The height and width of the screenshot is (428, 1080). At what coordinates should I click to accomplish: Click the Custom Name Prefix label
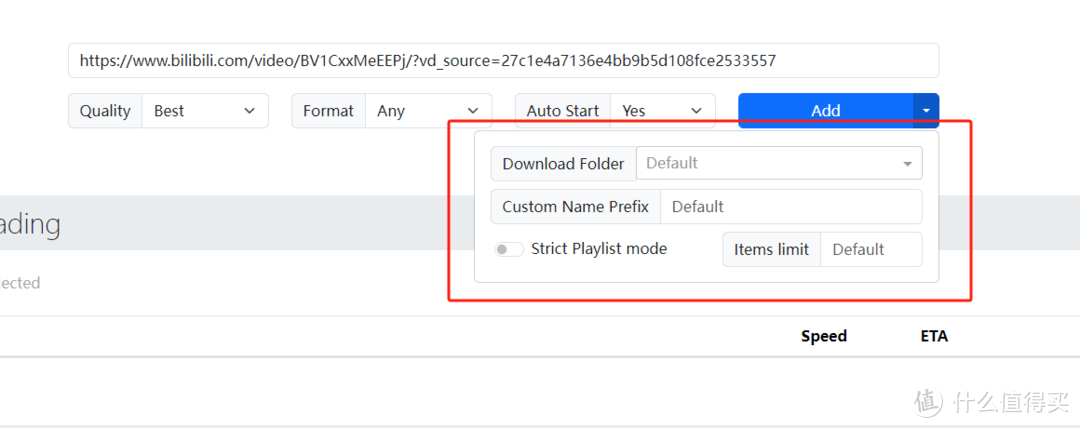click(575, 207)
